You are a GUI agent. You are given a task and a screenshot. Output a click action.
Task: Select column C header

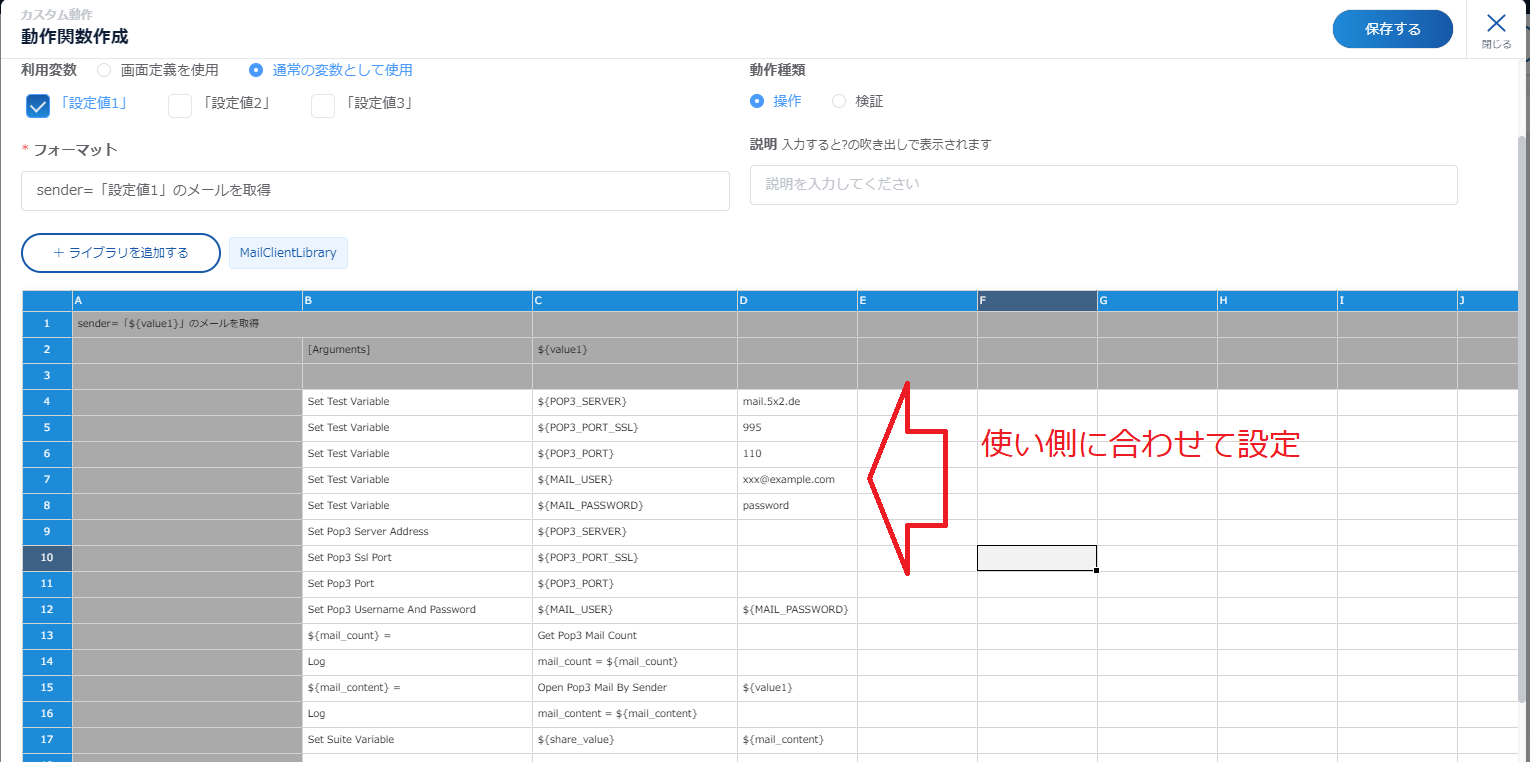click(635, 301)
